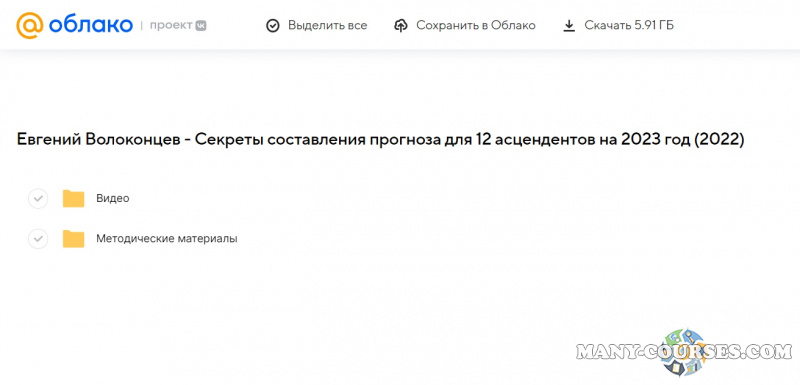800x385 pixels.
Task: Click the cloud upload icon
Action: click(x=401, y=25)
